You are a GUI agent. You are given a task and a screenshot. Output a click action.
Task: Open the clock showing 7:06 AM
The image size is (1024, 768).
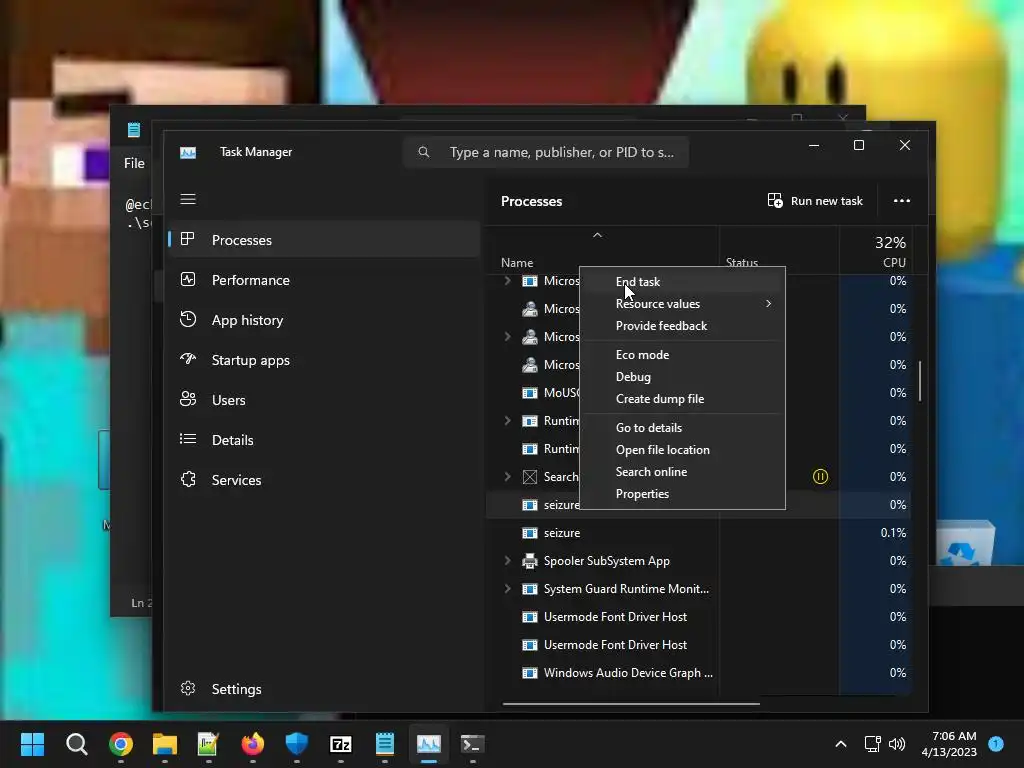coord(949,744)
